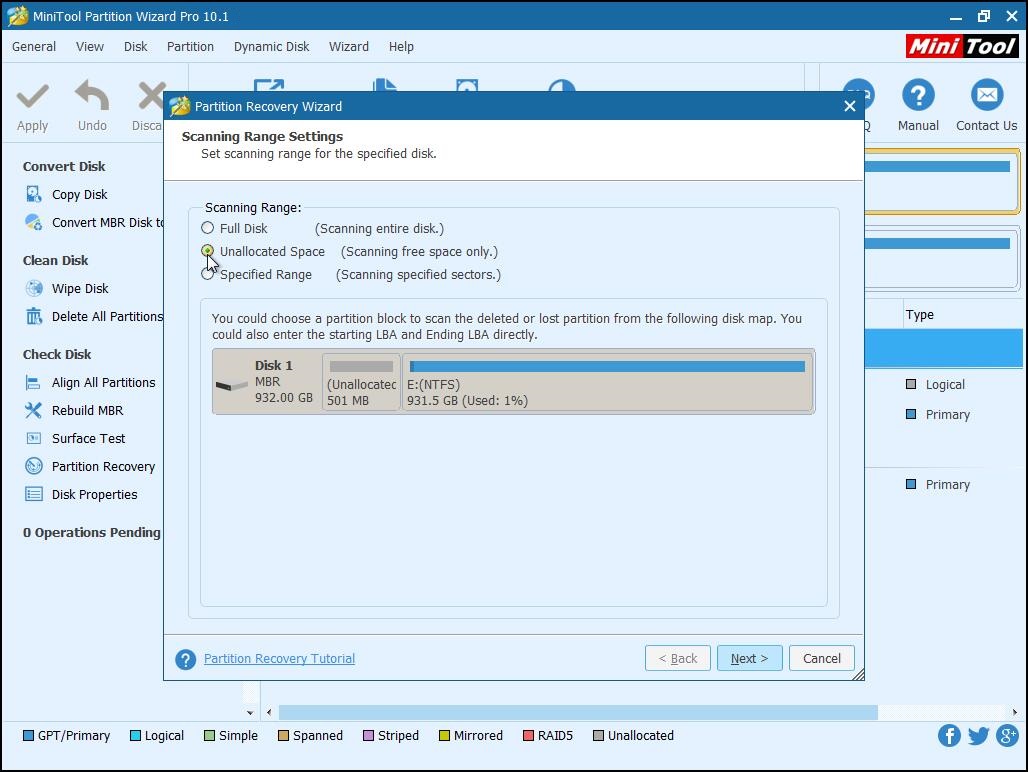The height and width of the screenshot is (772, 1028).
Task: Click the Next button
Action: 749,659
